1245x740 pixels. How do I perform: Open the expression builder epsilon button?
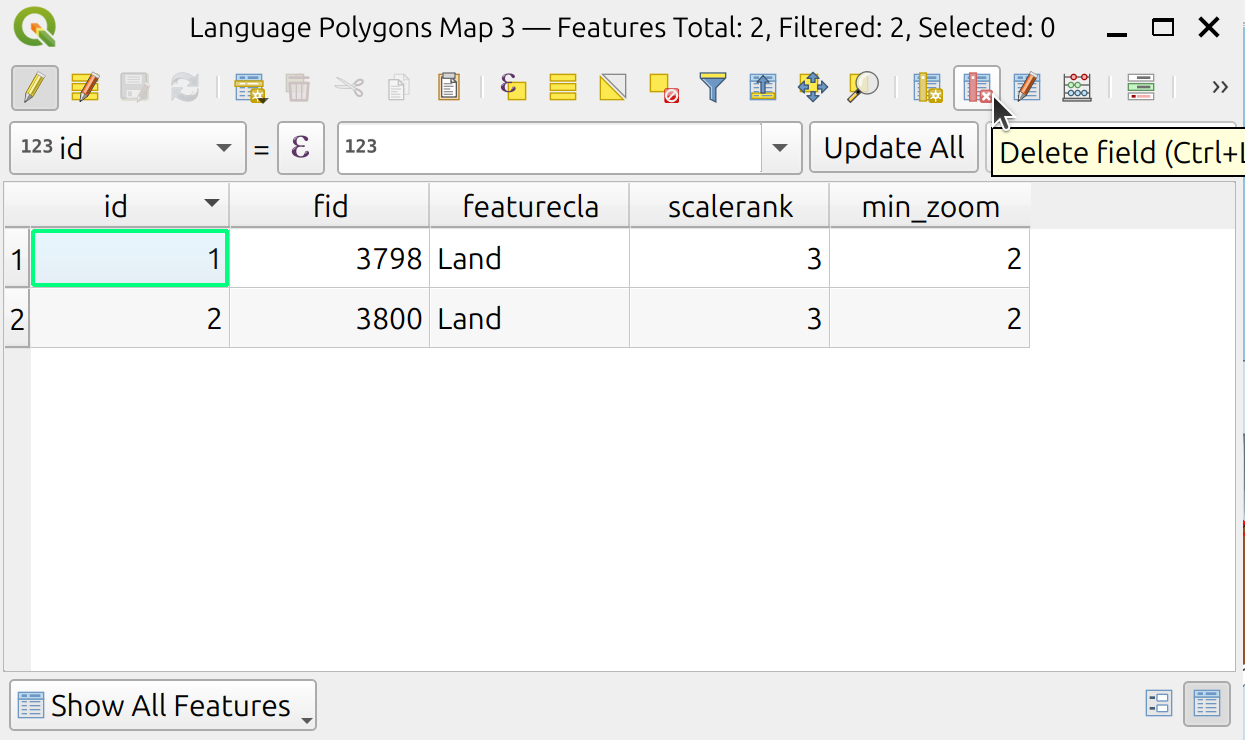pos(300,149)
